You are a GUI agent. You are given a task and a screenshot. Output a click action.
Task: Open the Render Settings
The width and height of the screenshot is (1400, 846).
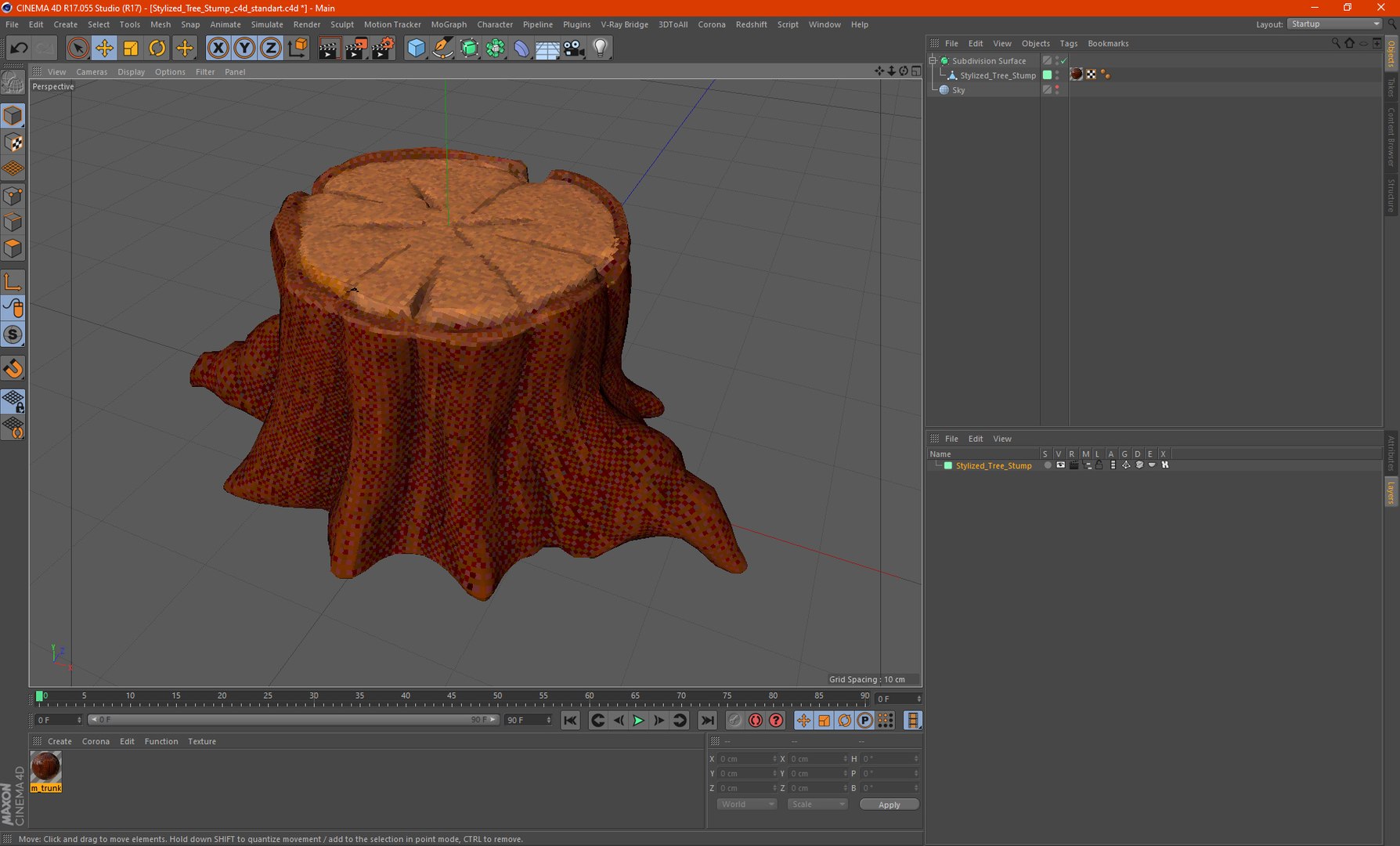tap(383, 48)
